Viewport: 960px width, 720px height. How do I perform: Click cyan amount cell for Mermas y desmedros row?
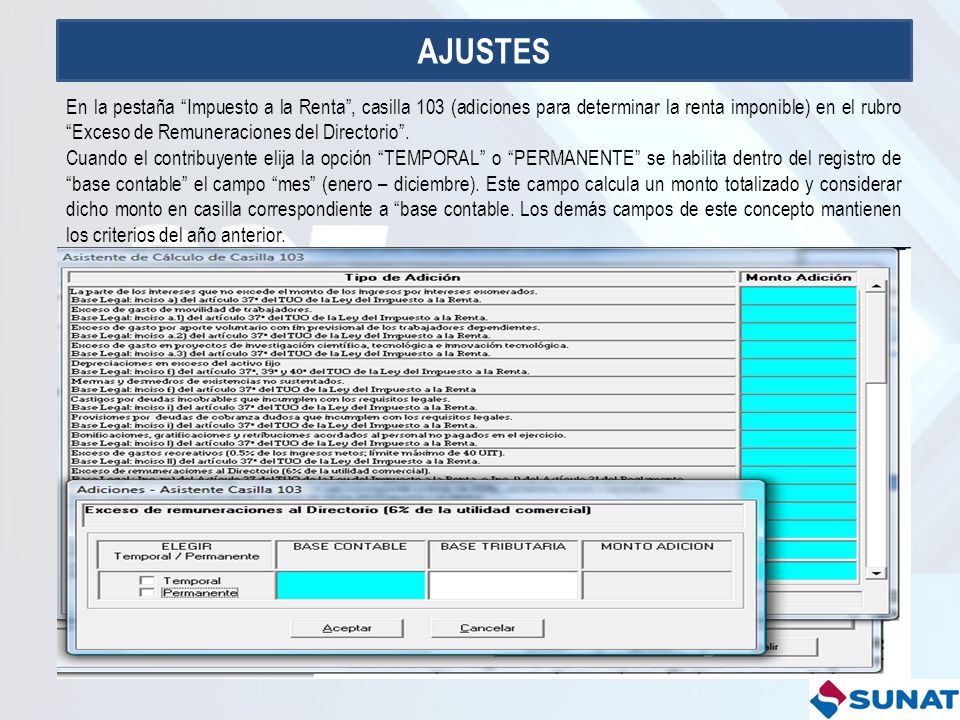click(x=798, y=385)
